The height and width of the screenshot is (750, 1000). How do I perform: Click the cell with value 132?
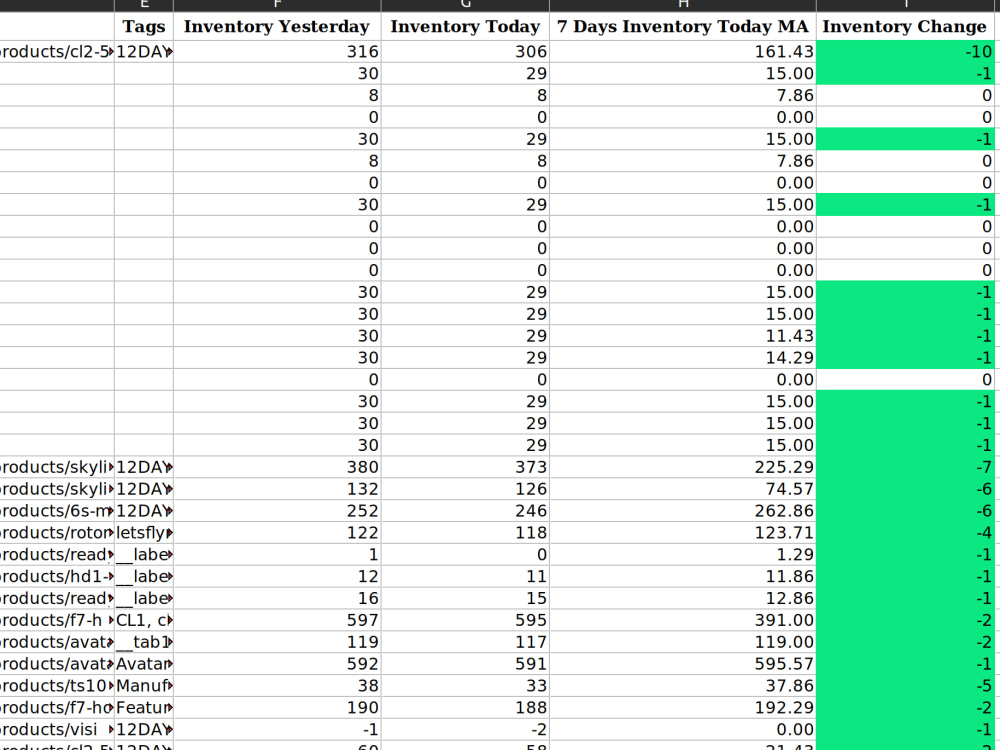(x=277, y=489)
